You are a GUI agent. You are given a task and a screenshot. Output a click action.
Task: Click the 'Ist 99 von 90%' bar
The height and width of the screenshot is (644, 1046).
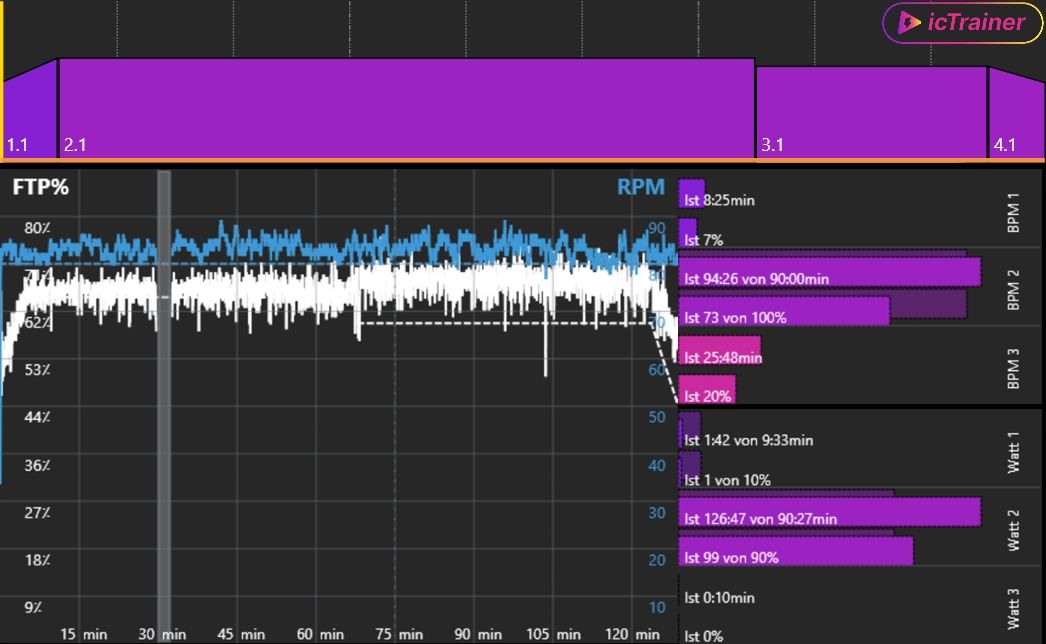pos(796,551)
